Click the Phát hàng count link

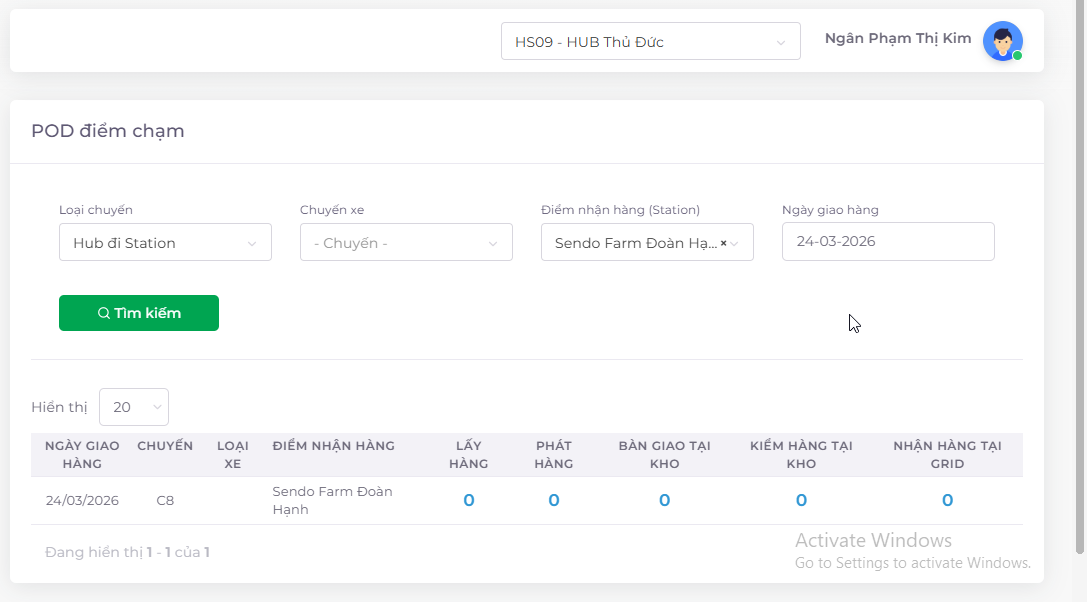point(554,500)
